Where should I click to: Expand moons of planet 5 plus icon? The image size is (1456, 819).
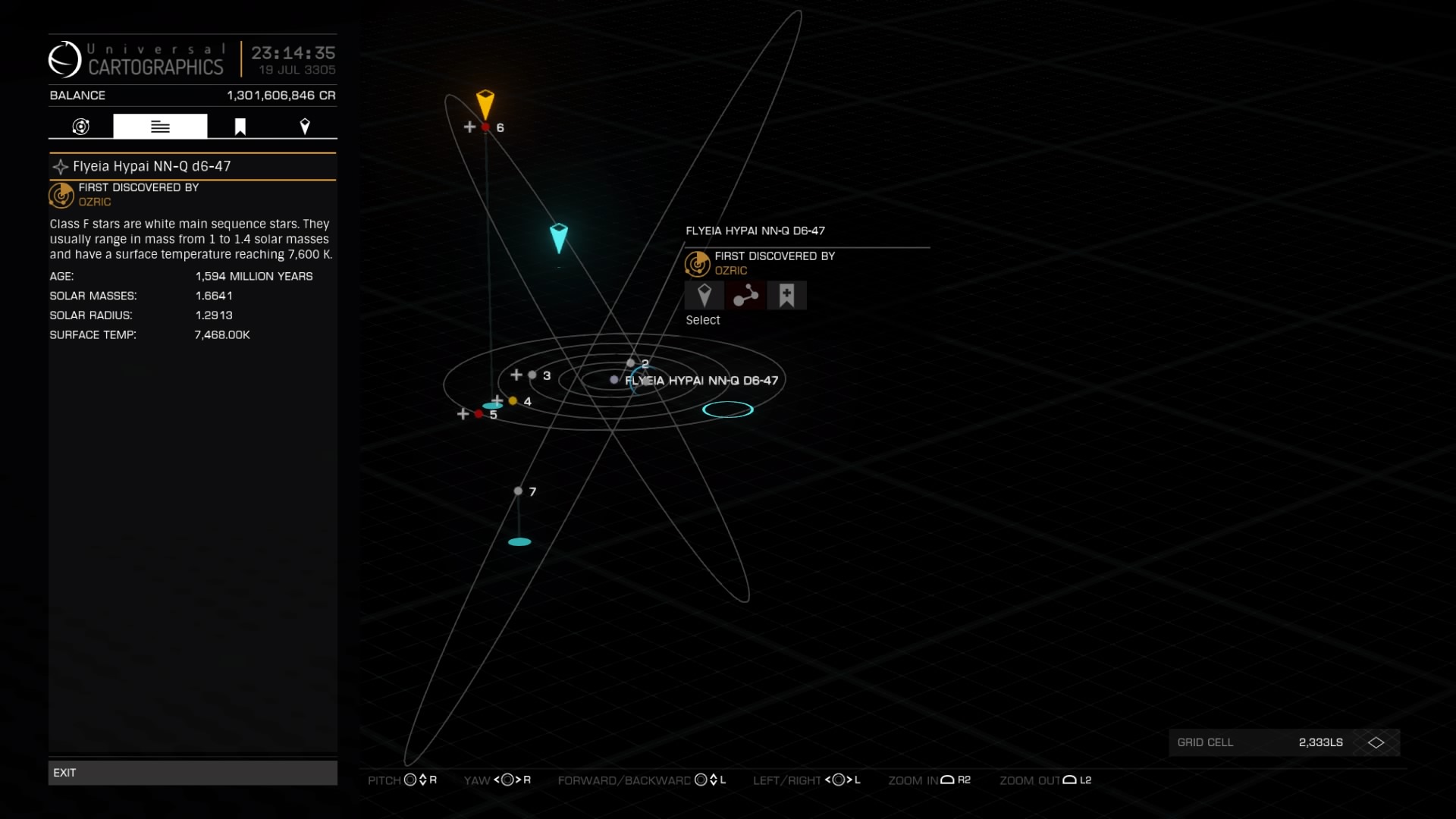pyautogui.click(x=463, y=413)
